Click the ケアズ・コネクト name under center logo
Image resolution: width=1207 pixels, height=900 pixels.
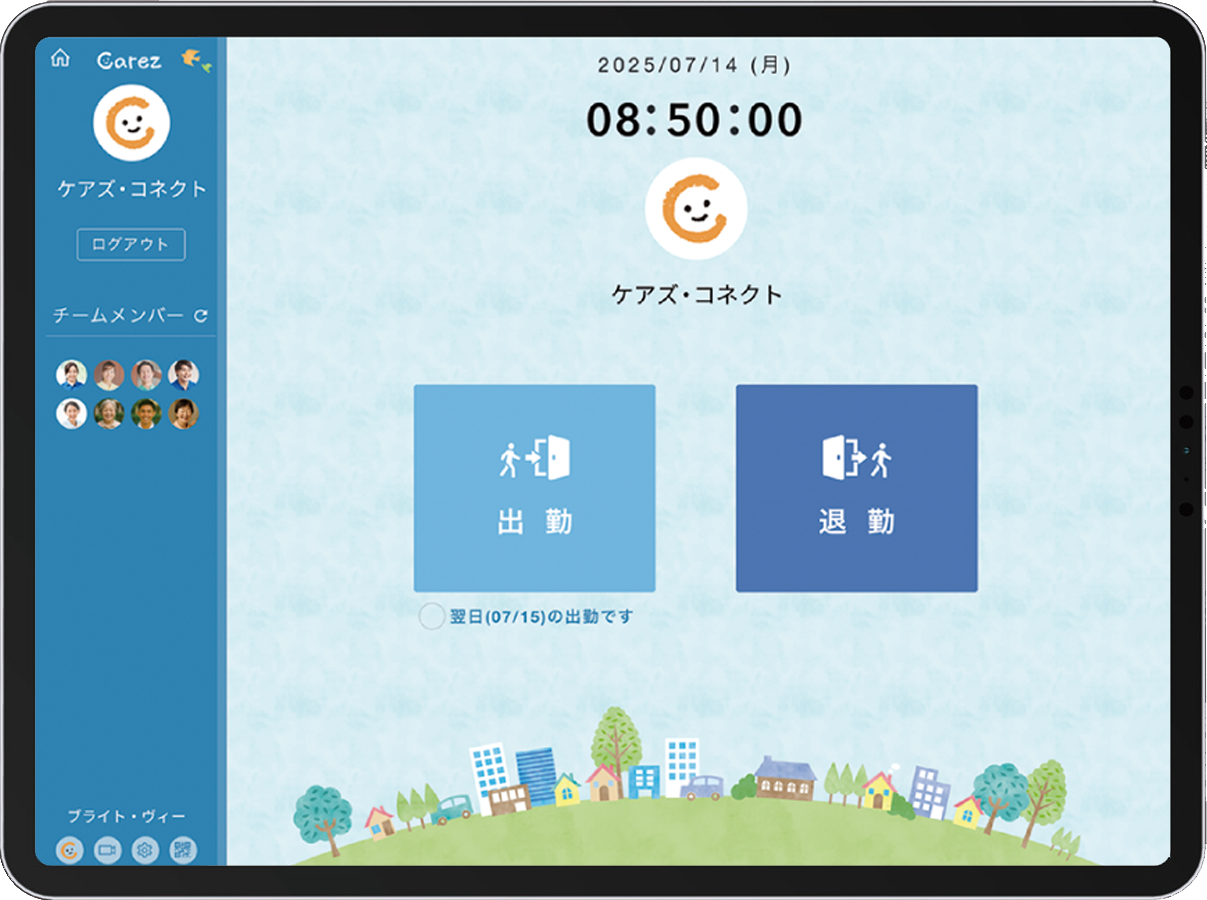[697, 295]
